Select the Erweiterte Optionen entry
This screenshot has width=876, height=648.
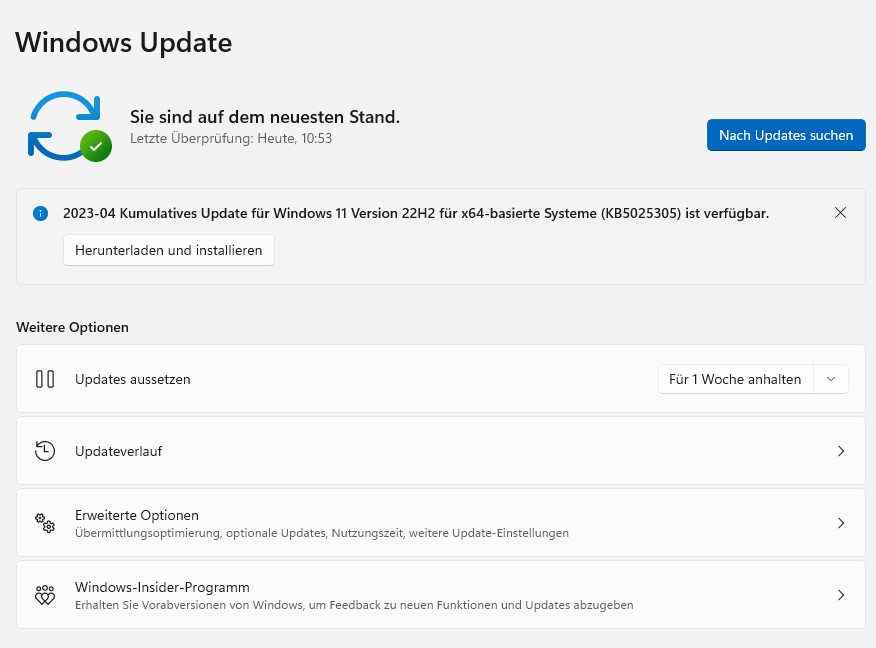137,515
